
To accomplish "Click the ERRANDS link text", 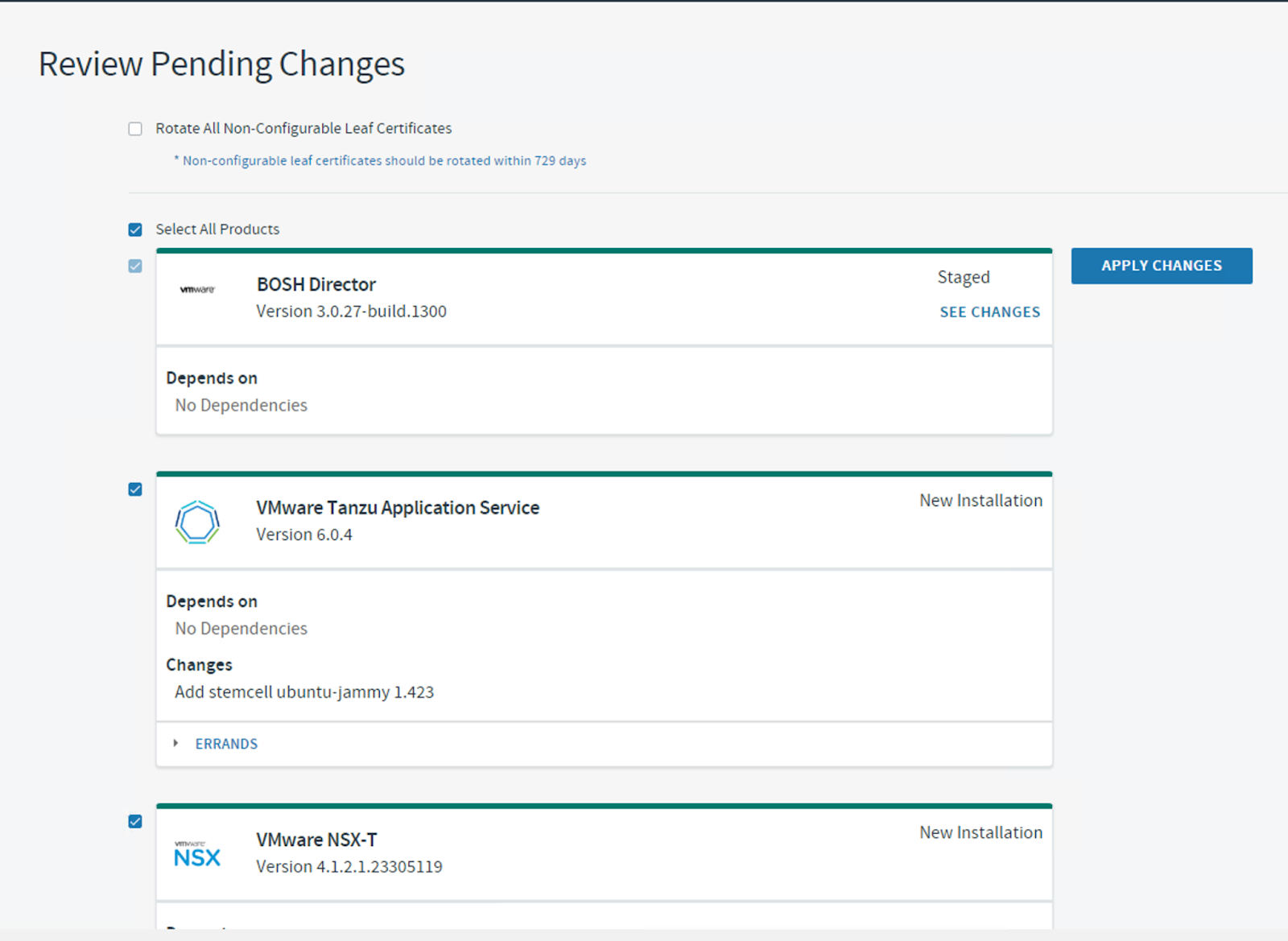I will [226, 744].
